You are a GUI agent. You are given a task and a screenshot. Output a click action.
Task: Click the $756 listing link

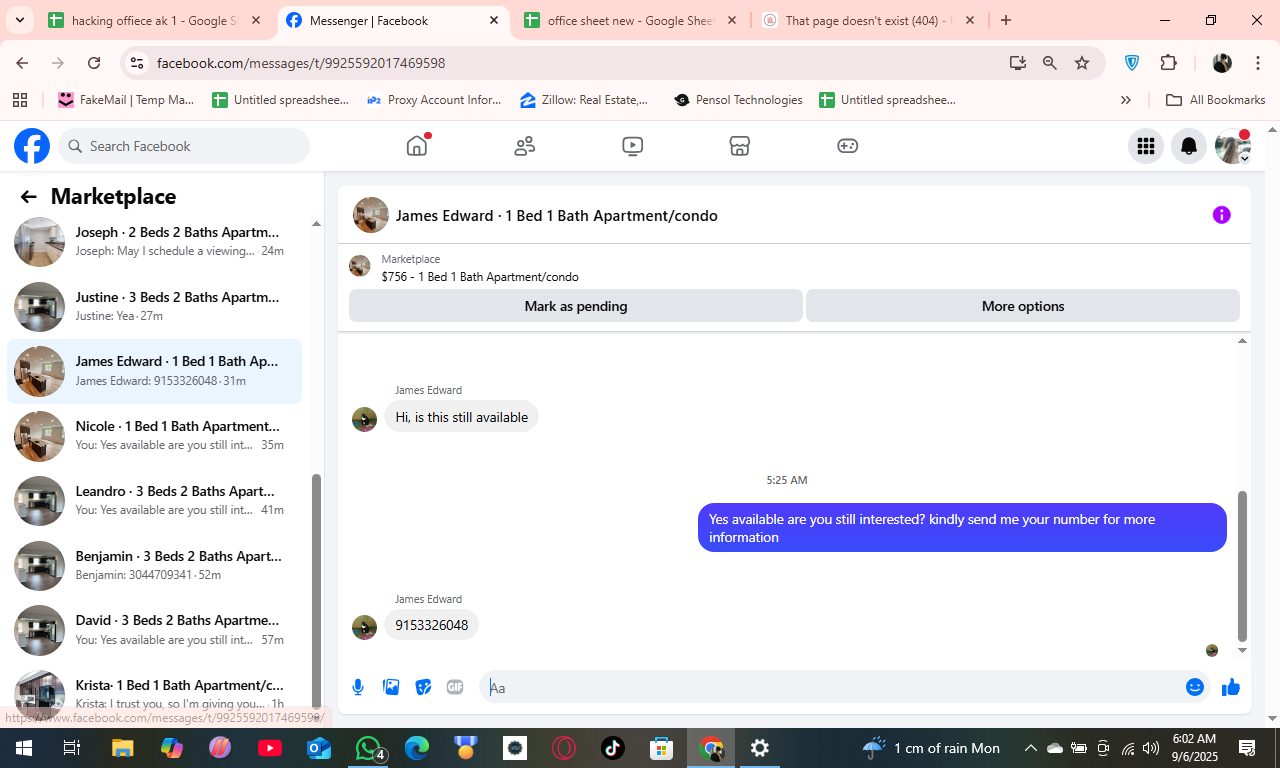click(x=479, y=277)
